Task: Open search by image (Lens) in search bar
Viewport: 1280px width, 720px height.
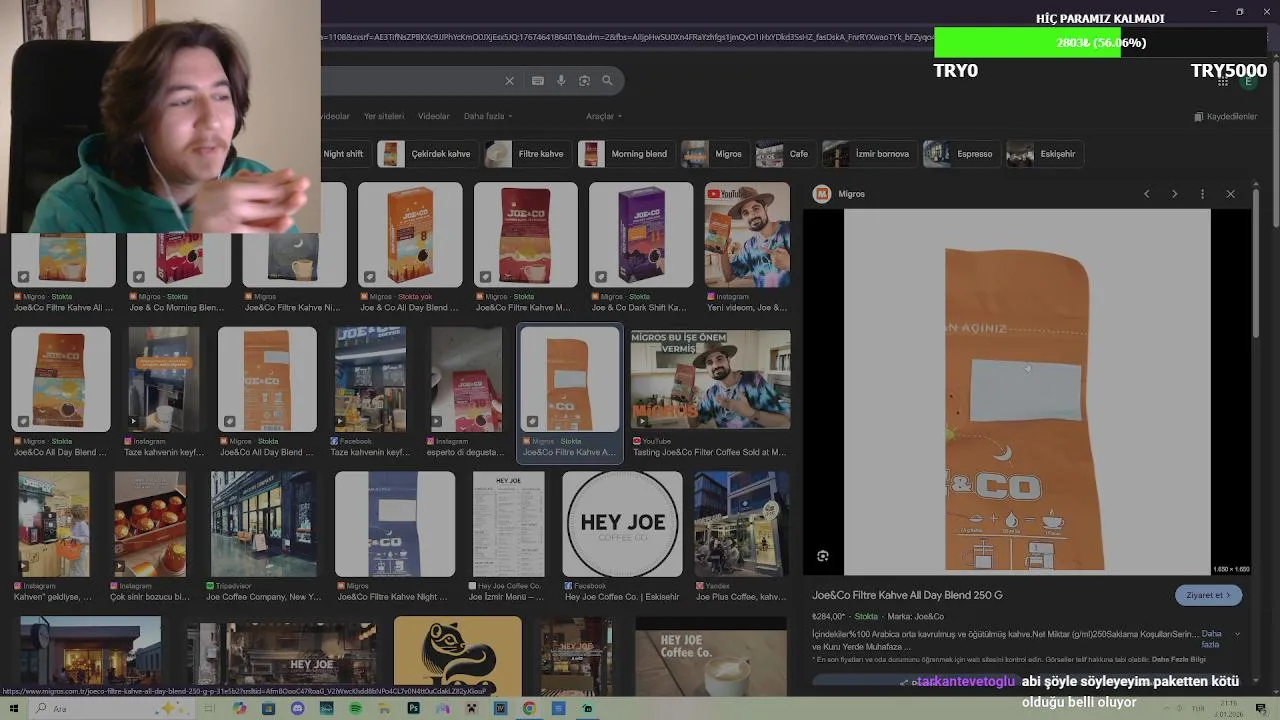Action: [584, 81]
